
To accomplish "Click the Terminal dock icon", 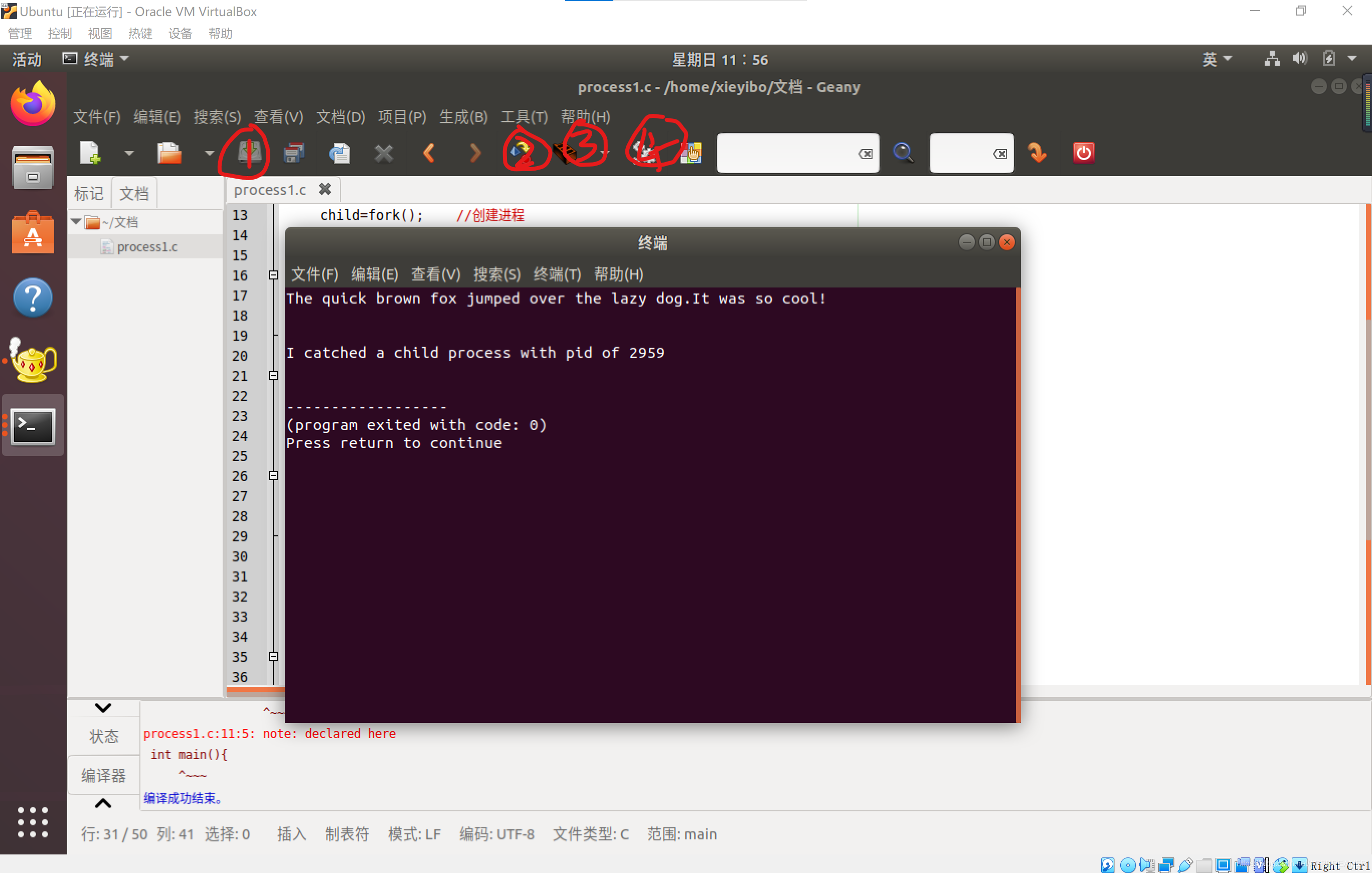I will 33,425.
